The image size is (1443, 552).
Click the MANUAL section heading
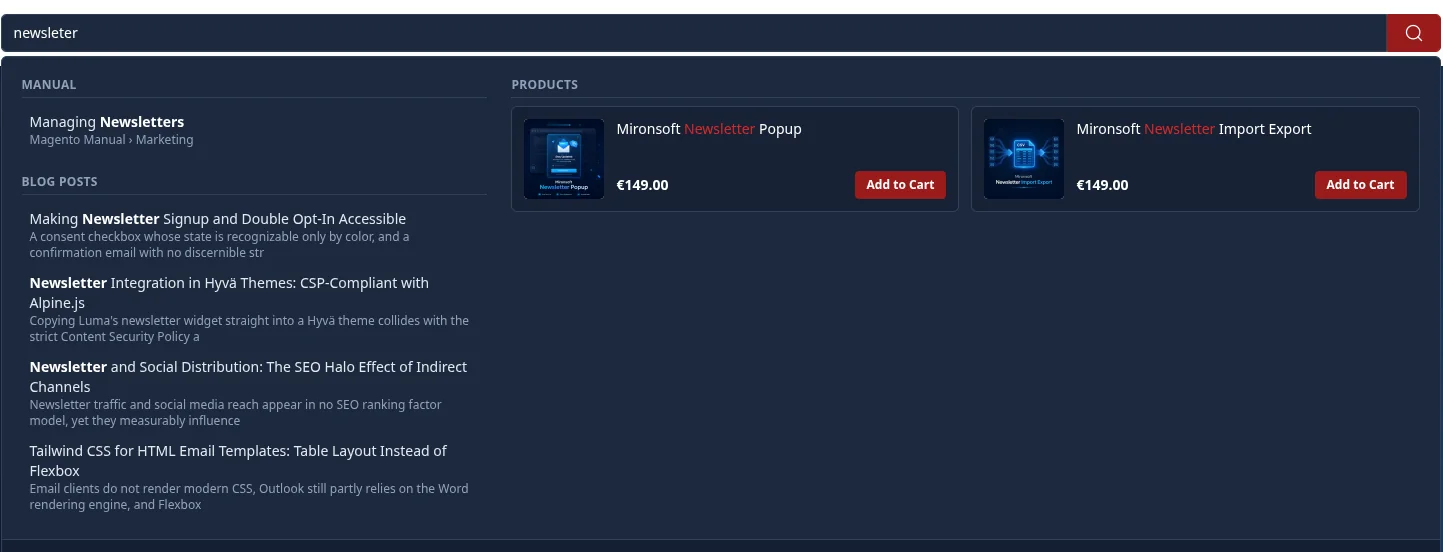pyautogui.click(x=49, y=85)
